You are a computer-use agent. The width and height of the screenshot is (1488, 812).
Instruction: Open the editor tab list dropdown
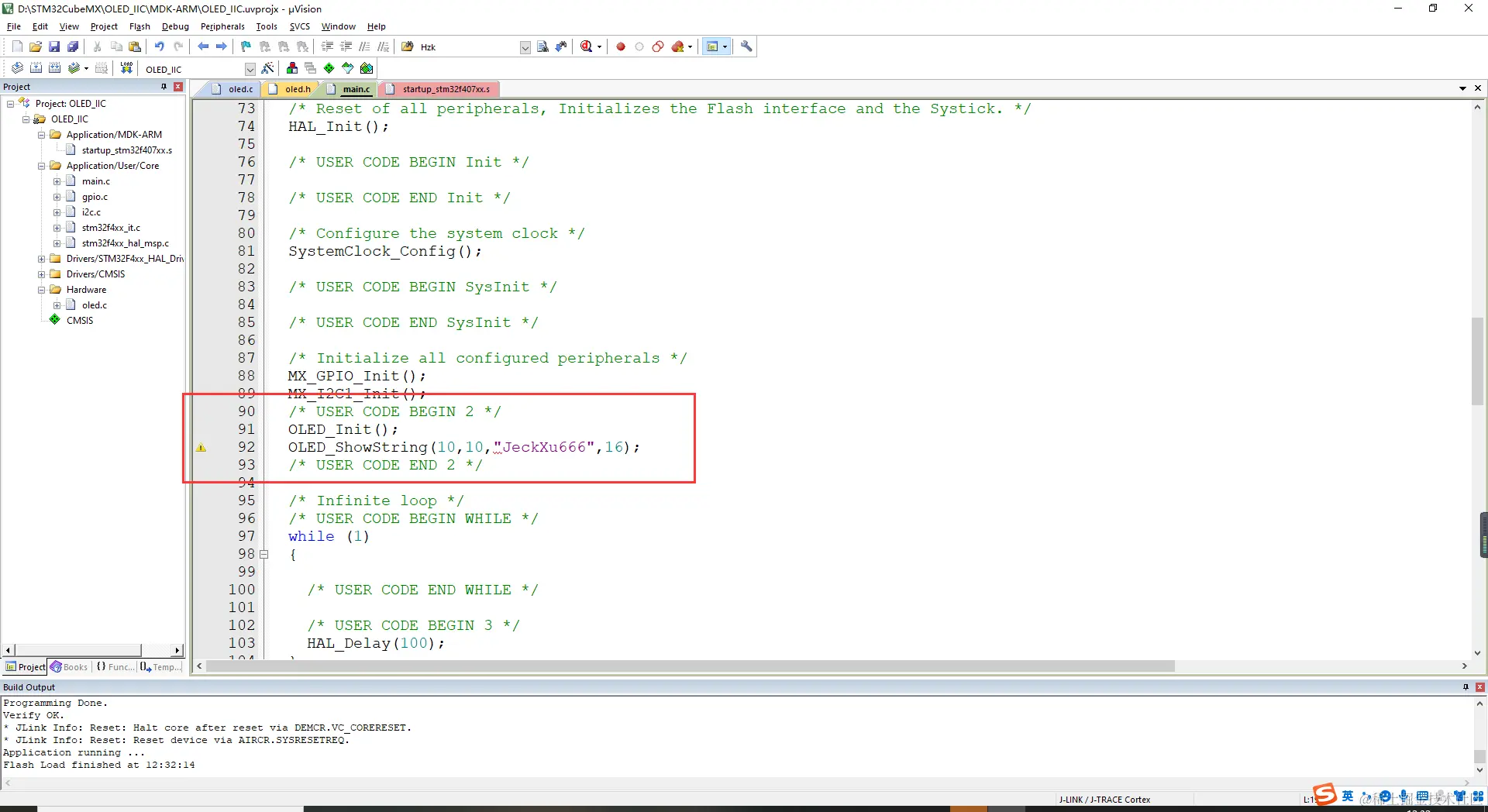(x=1462, y=88)
